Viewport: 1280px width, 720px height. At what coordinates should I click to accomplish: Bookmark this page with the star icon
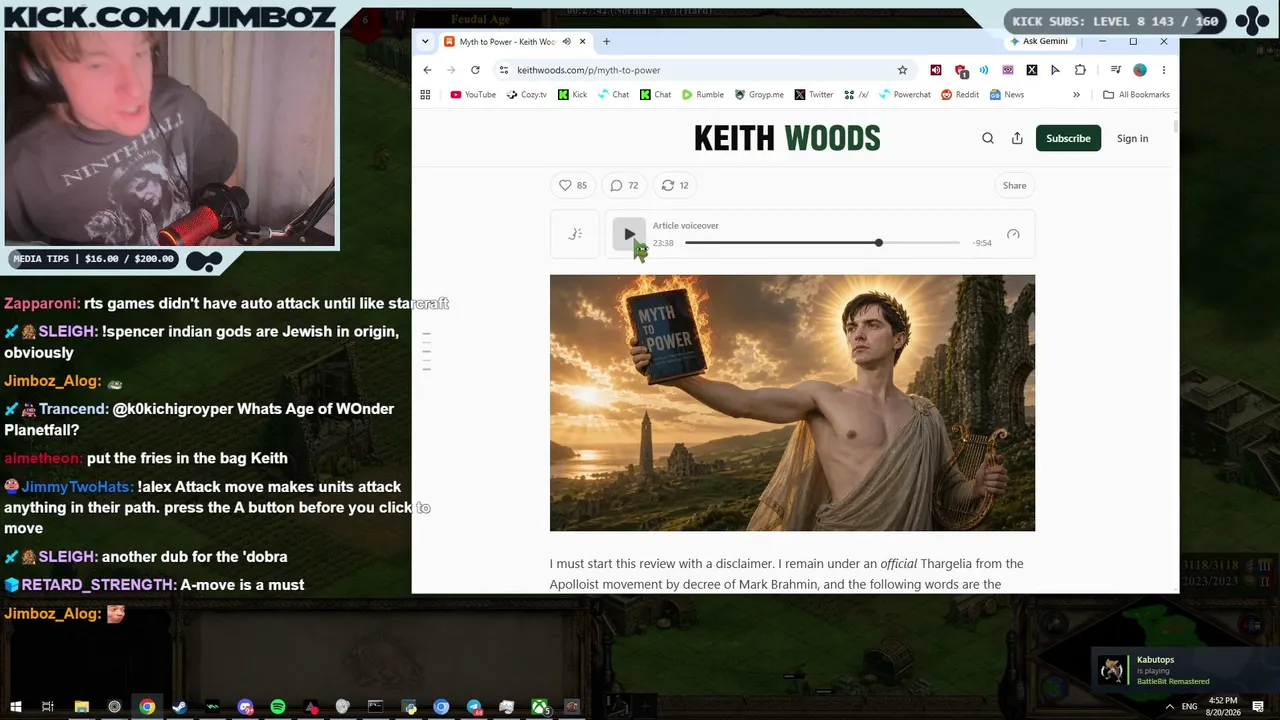click(902, 70)
